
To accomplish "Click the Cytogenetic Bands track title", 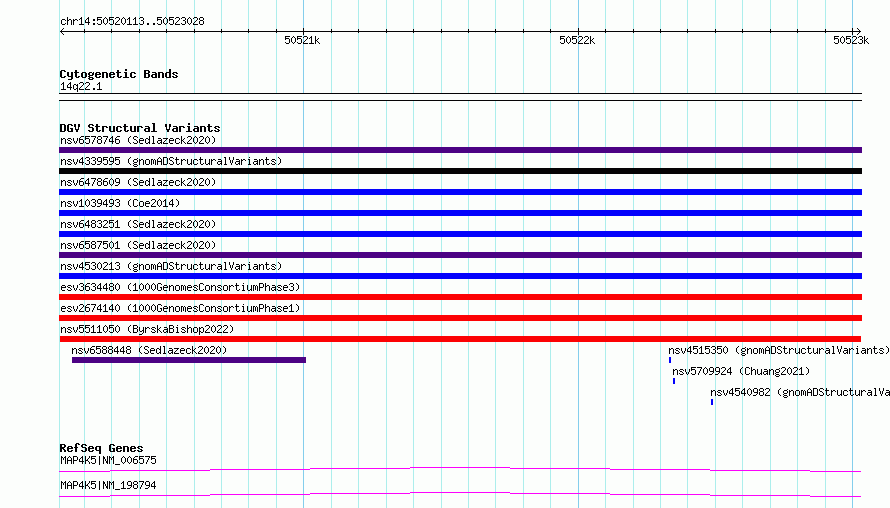I will (119, 74).
